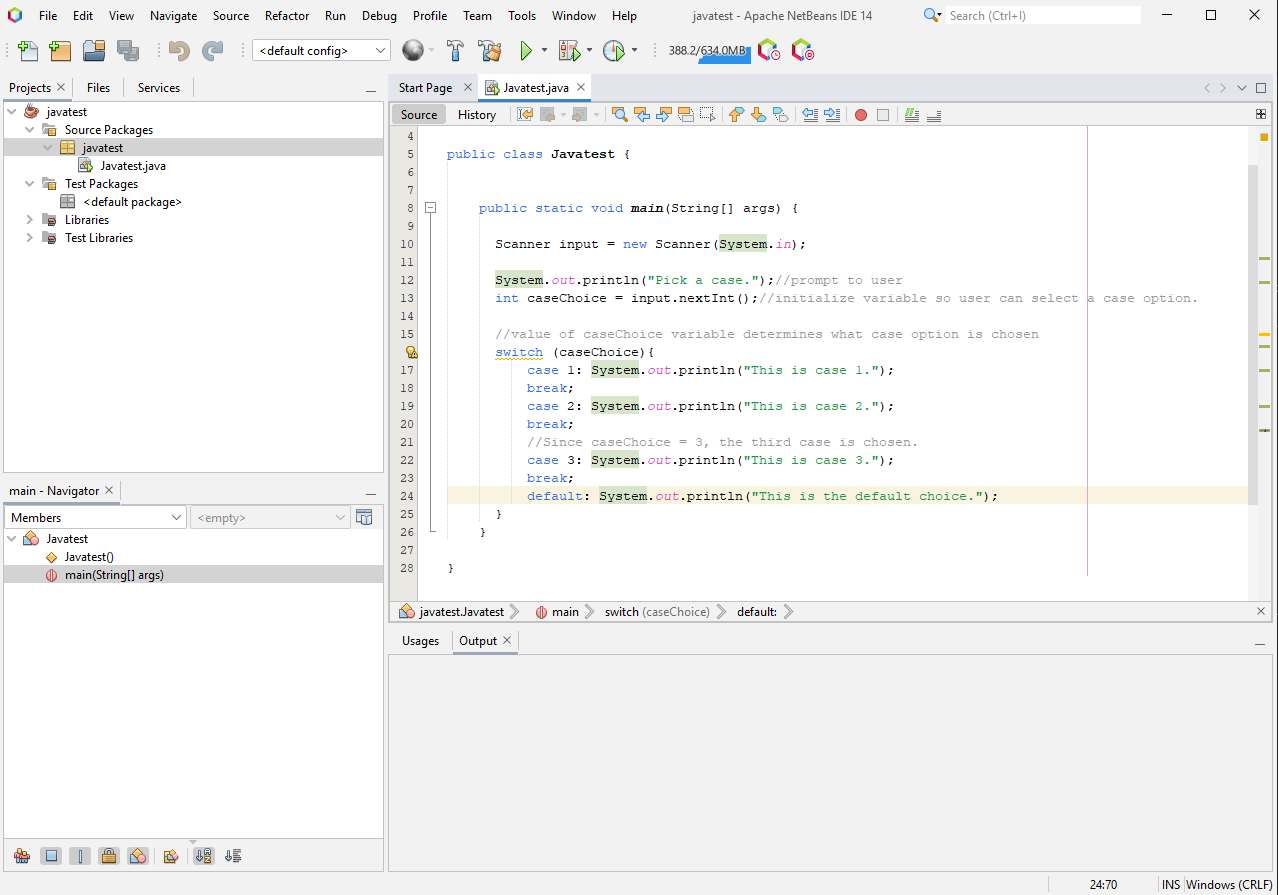Screen dimensions: 1278x895
Task: Click the Undo arrow icon
Action: tap(179, 51)
